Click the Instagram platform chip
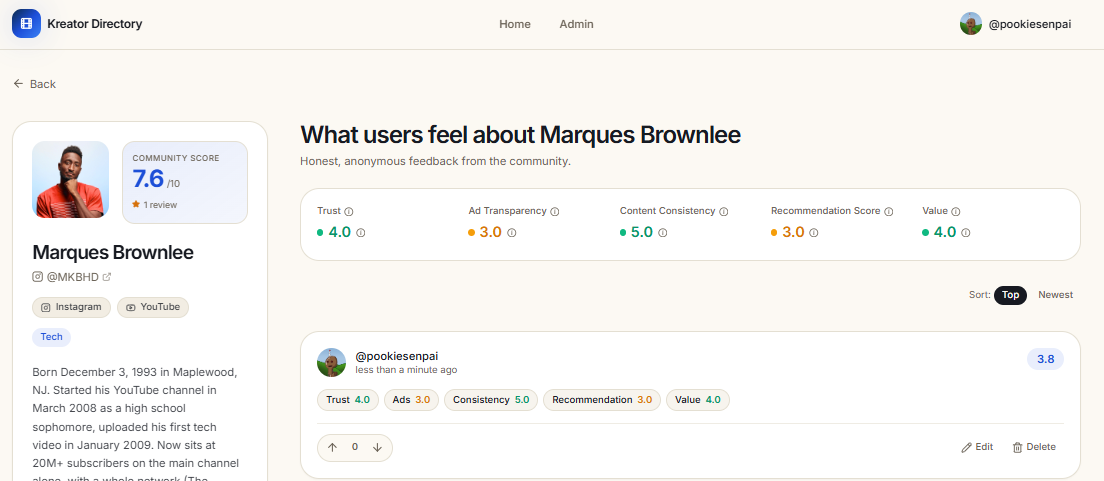The image size is (1104, 481). coord(71,307)
